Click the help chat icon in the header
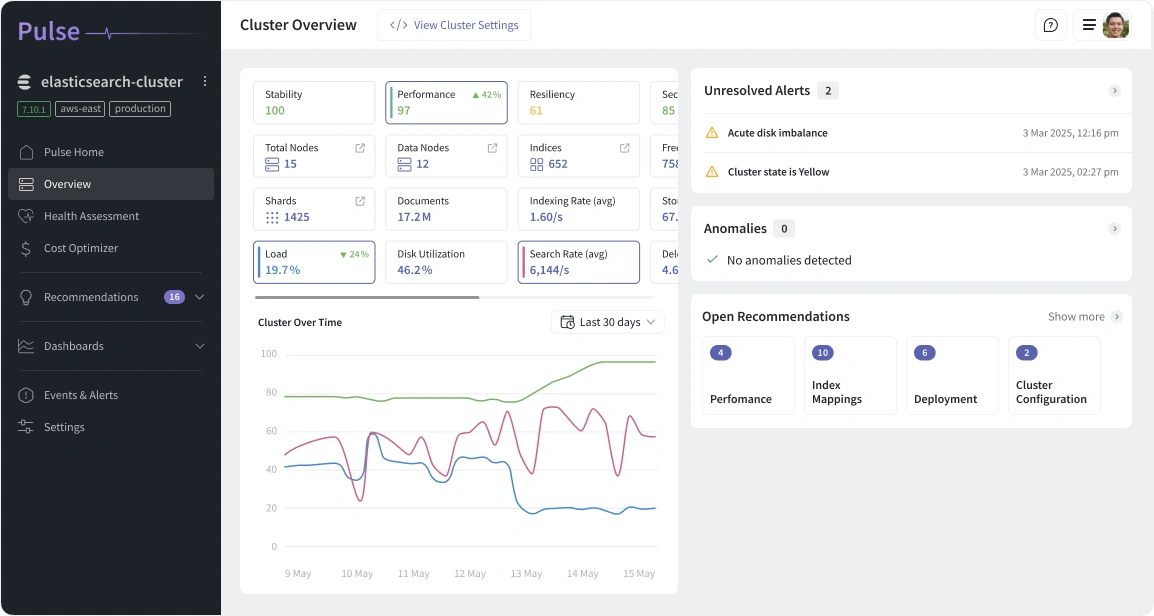Image resolution: width=1154 pixels, height=616 pixels. (x=1051, y=24)
